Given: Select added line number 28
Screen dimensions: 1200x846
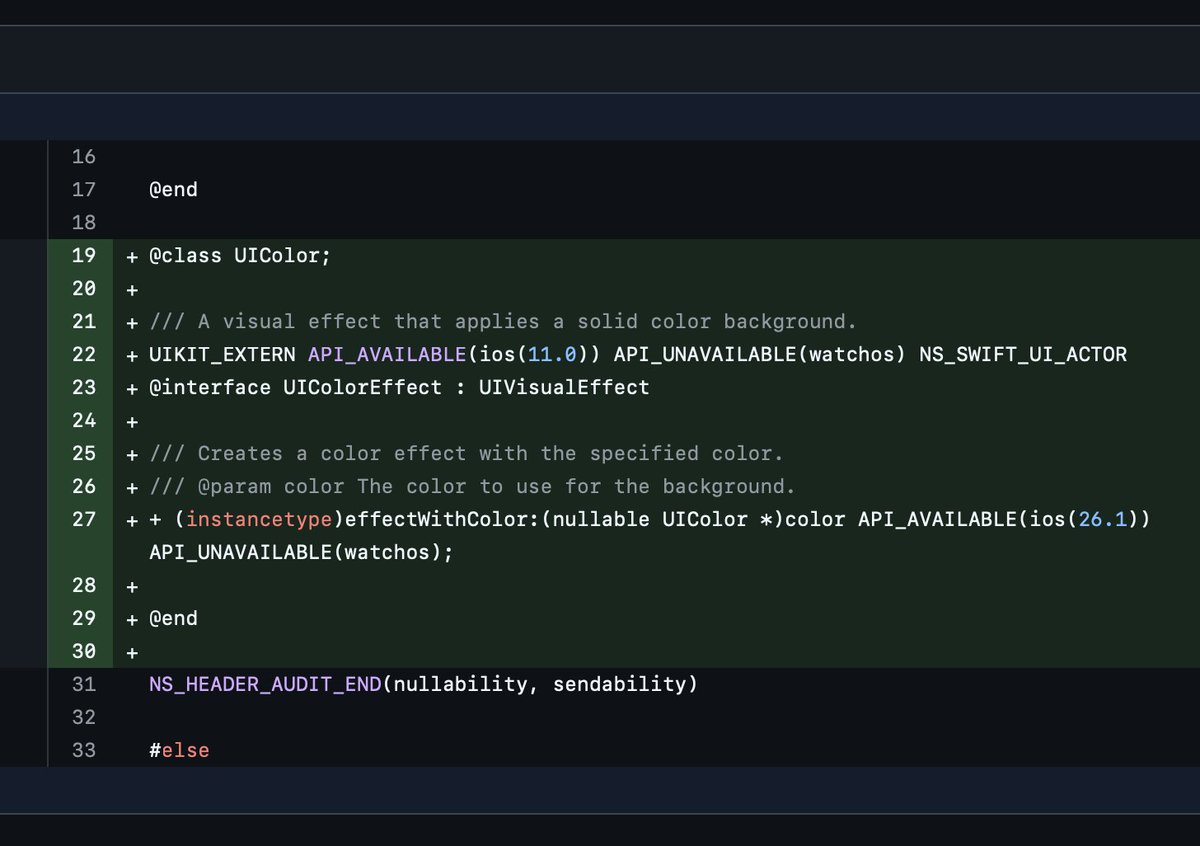Looking at the screenshot, I should tap(84, 586).
